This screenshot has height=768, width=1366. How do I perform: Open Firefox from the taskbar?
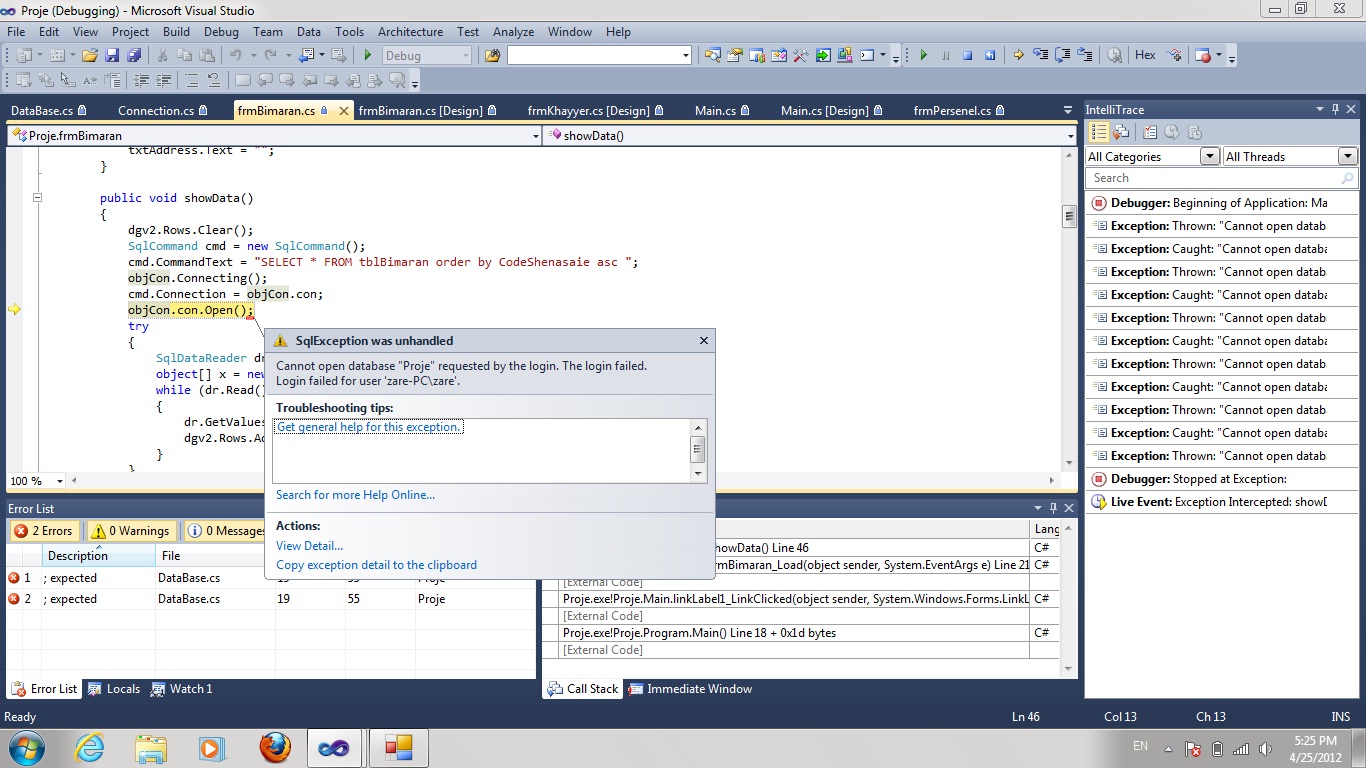(x=275, y=747)
